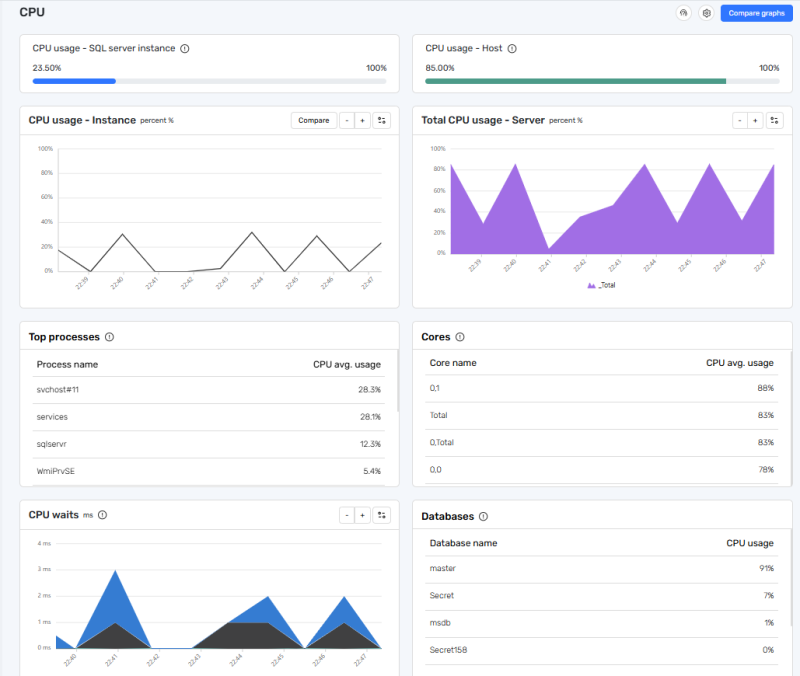Click the info icon next to Cores
The height and width of the screenshot is (676, 800).
coord(460,337)
